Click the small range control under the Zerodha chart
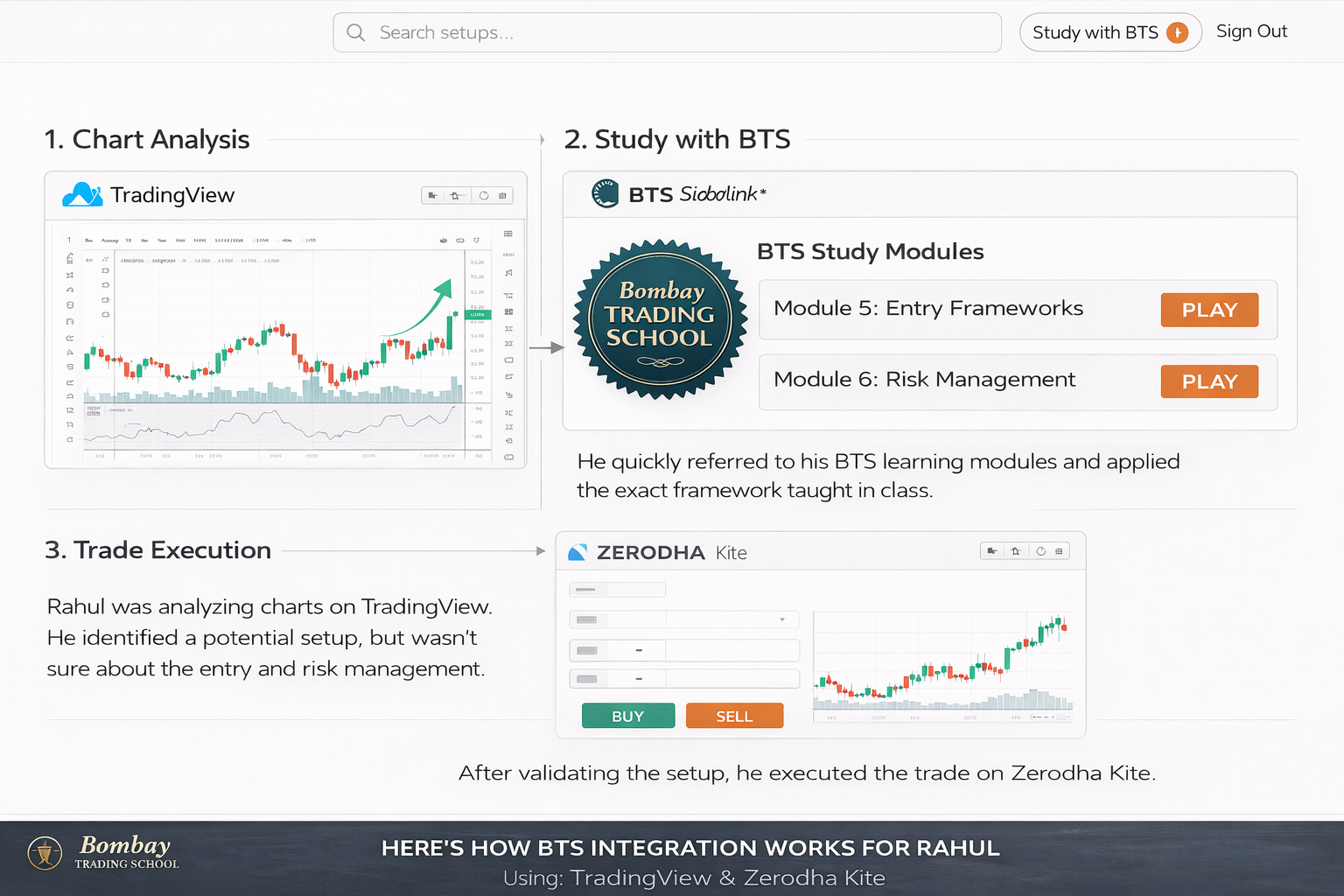Viewport: 1344px width, 896px height. point(1049,717)
